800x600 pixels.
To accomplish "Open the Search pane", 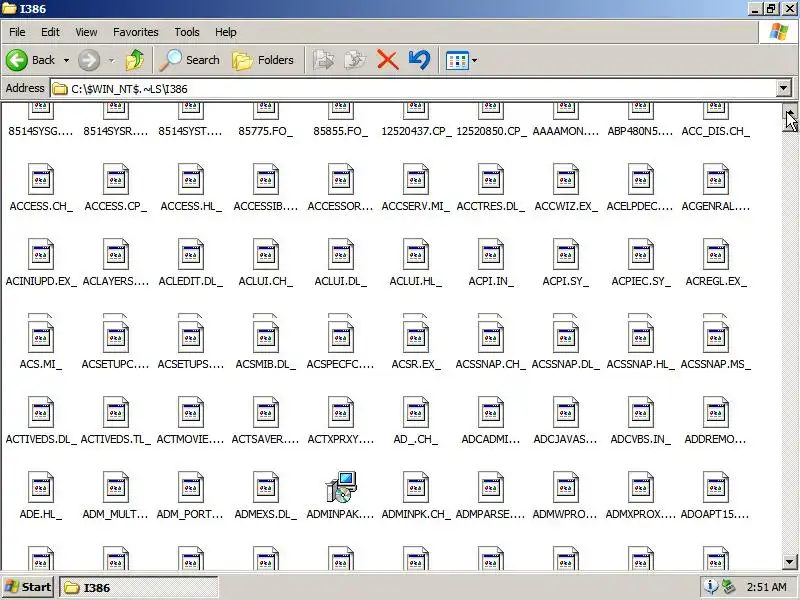I will (x=189, y=60).
